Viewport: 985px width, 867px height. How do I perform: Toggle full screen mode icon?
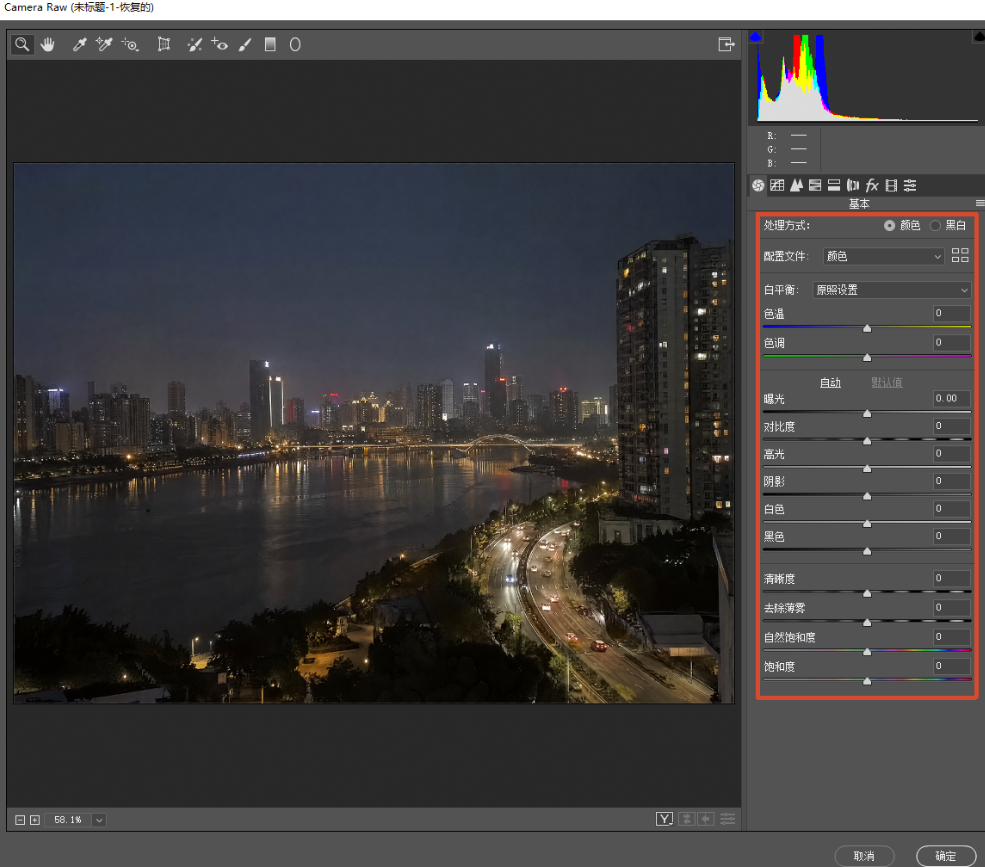pyautogui.click(x=726, y=45)
